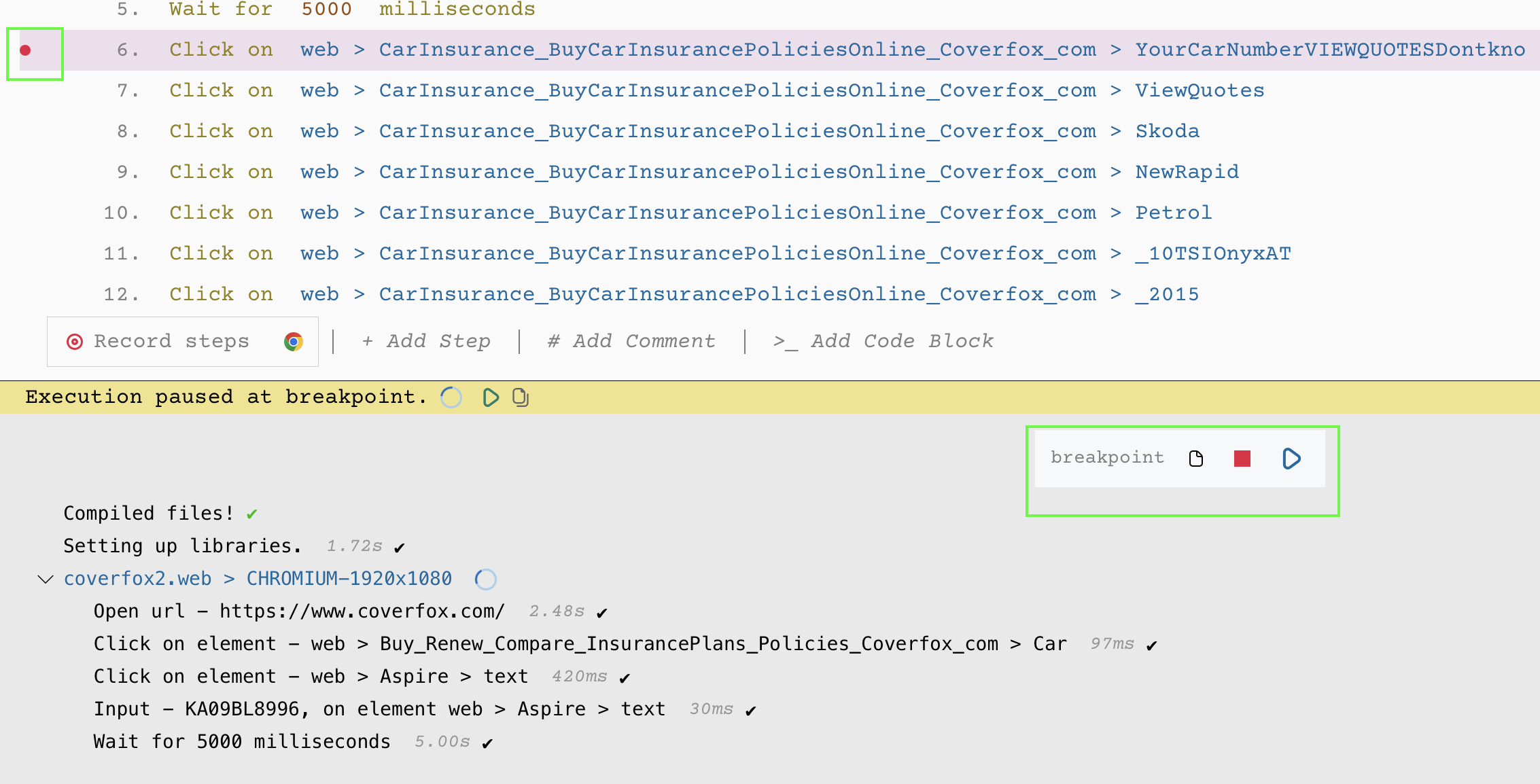This screenshot has height=784, width=1540.
Task: Set a breakpoint in the gutter of step 7
Action: (x=25, y=90)
